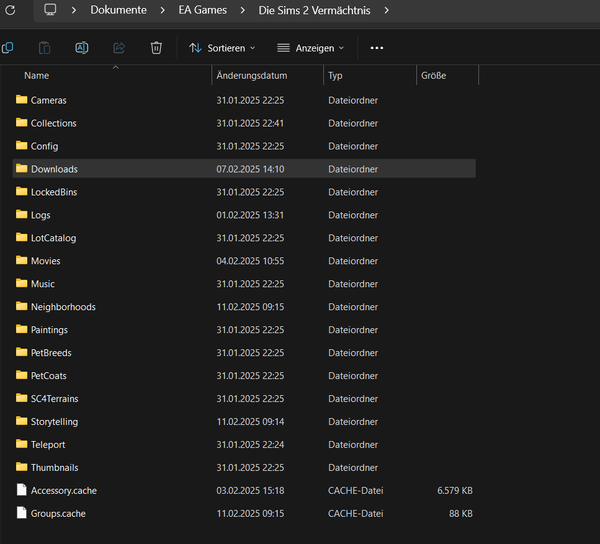The width and height of the screenshot is (600, 544).
Task: Select the PetBreeds folder icon
Action: click(21, 352)
